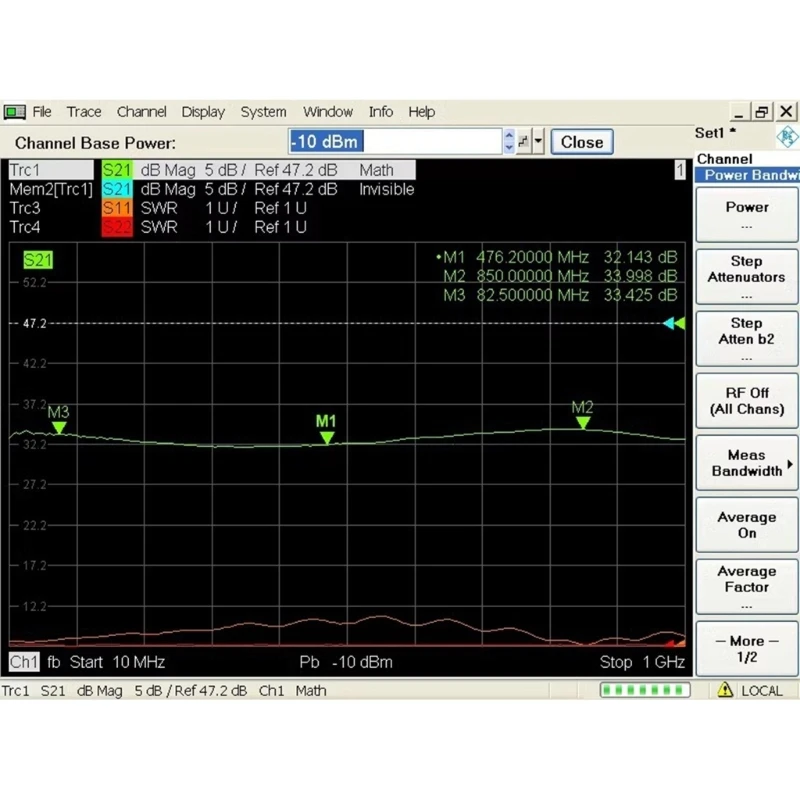Select the Mem2[Trc1] trace row
The image size is (800, 800).
pyautogui.click(x=212, y=189)
